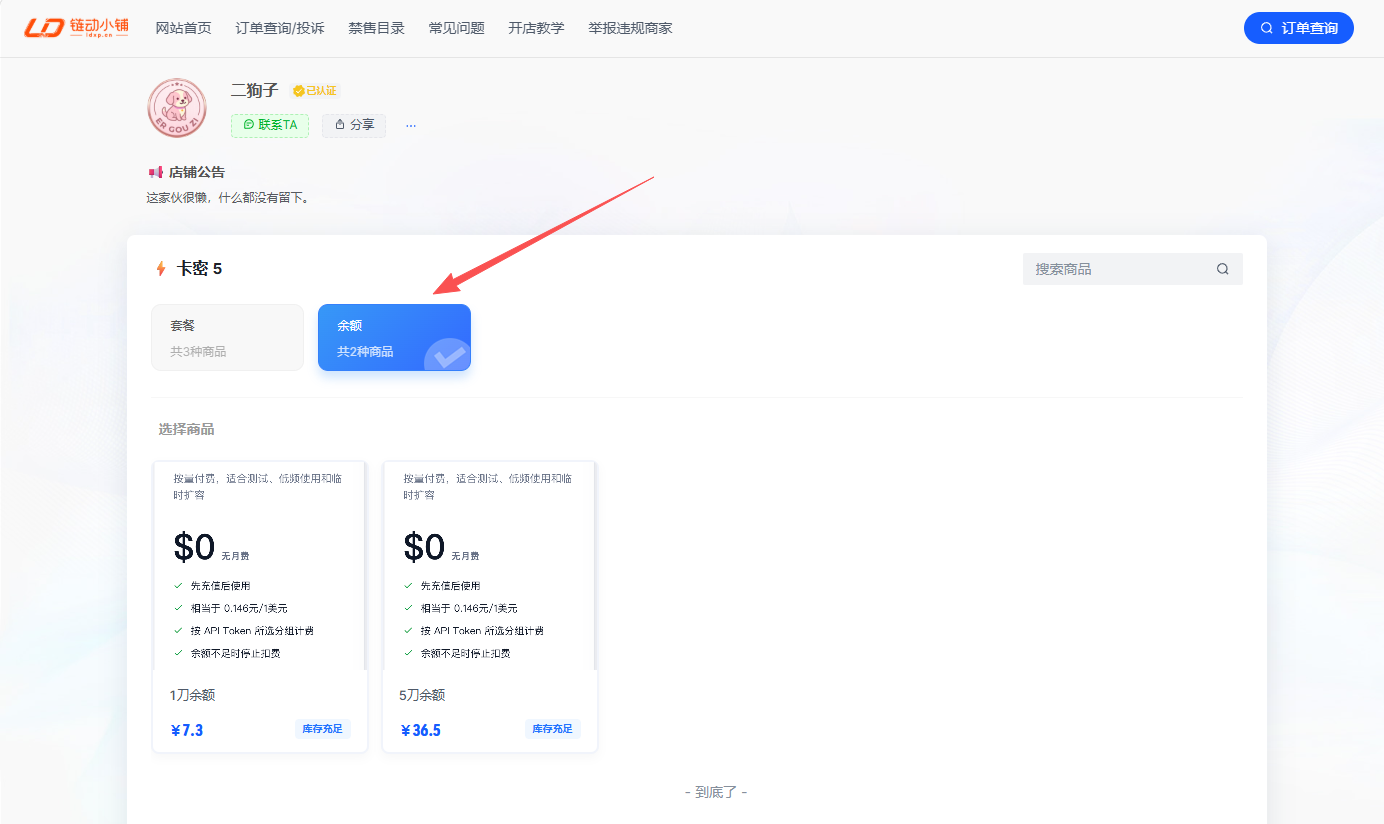This screenshot has height=824, width=1384.
Task: Click the search magnifier icon in 搜索商品
Action: coord(1222,269)
